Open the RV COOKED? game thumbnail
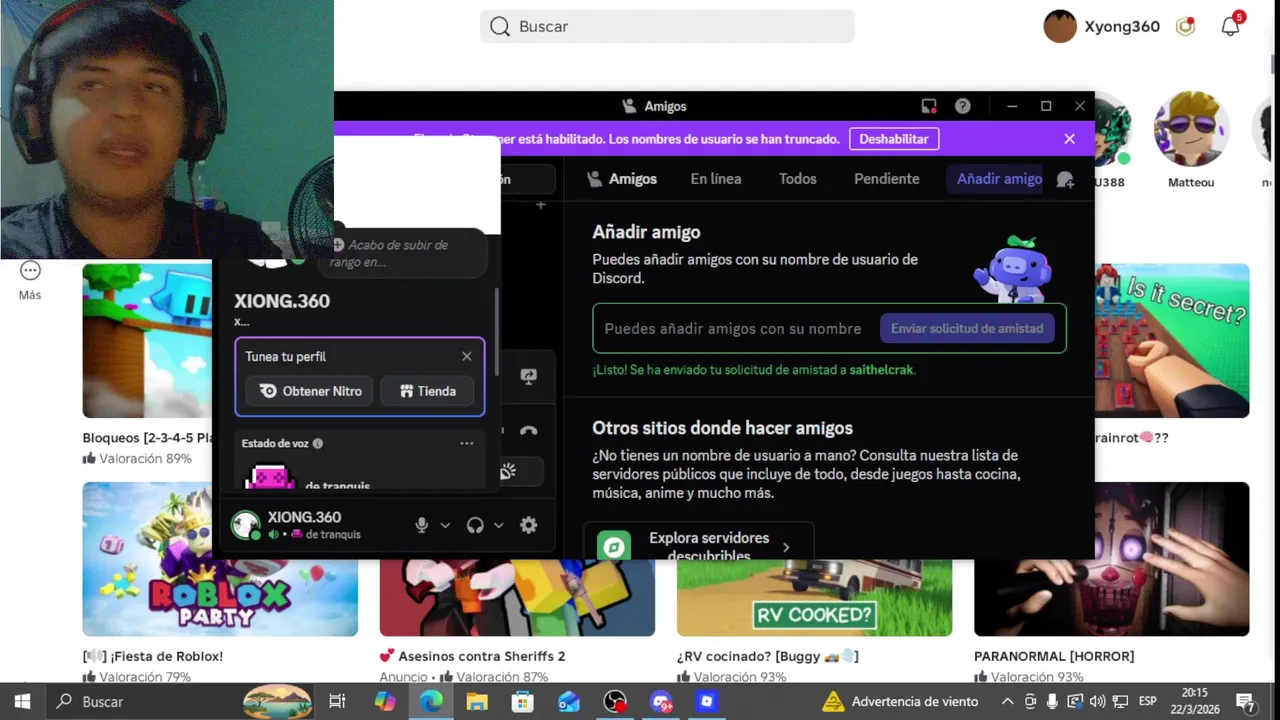Viewport: 1280px width, 720px height. 814,597
